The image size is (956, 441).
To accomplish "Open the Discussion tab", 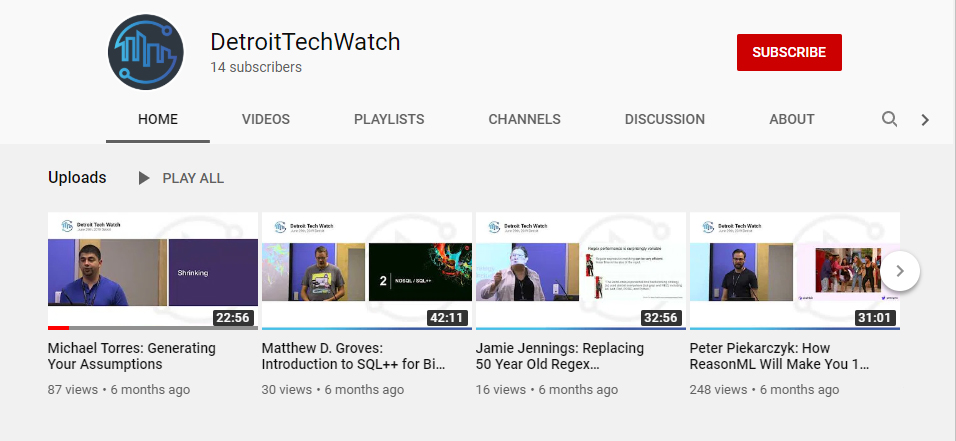I will 664,119.
